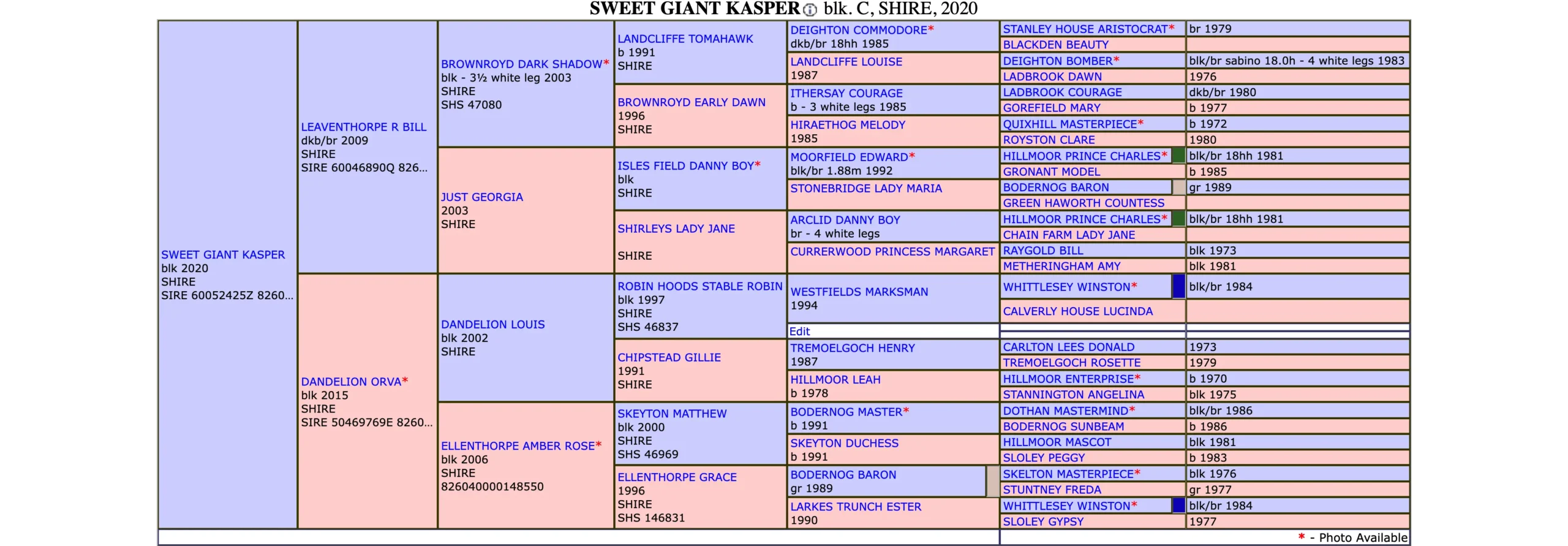The image size is (1568, 546).
Task: Click the Edit link below WESTFIELDS MARKSMAN
Action: tap(799, 332)
